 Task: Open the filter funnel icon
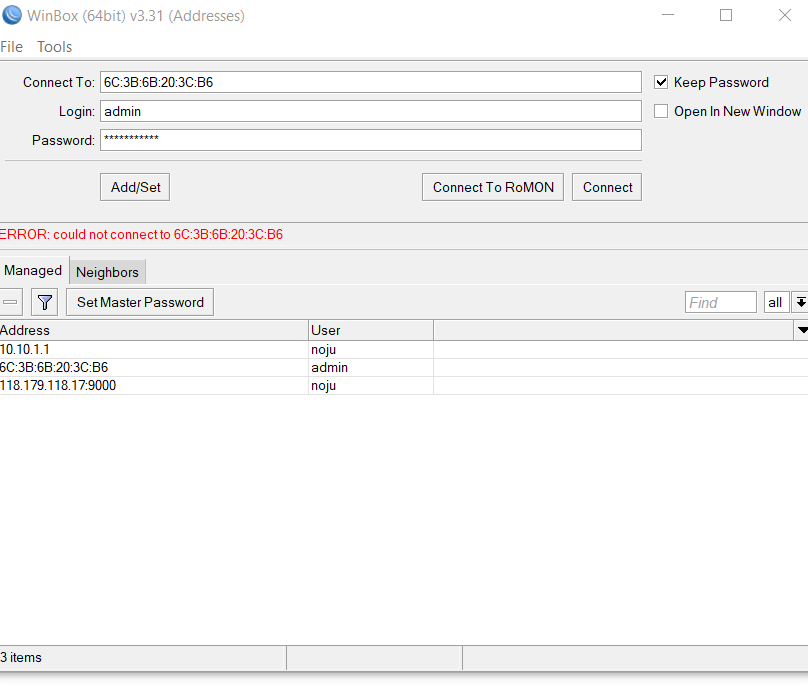coord(44,302)
